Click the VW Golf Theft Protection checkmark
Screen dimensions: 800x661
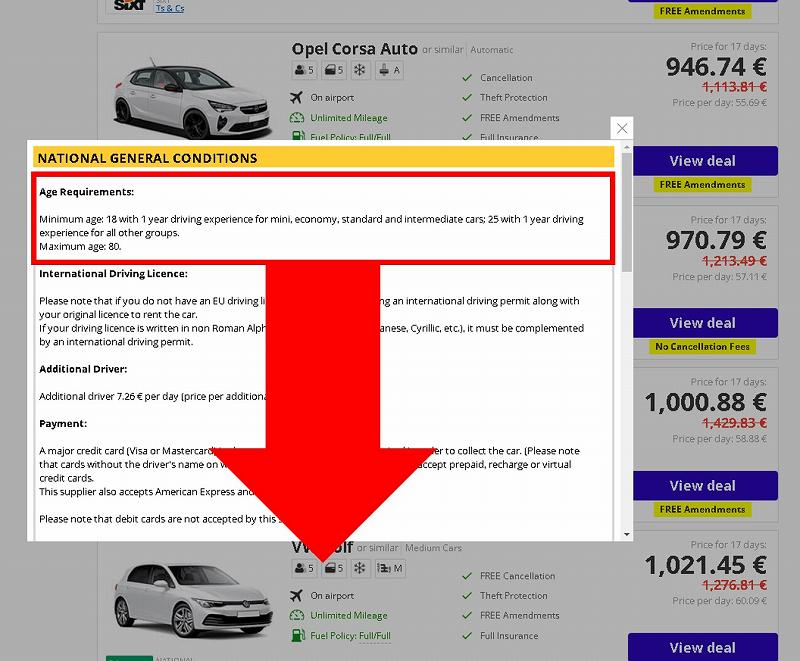click(467, 596)
